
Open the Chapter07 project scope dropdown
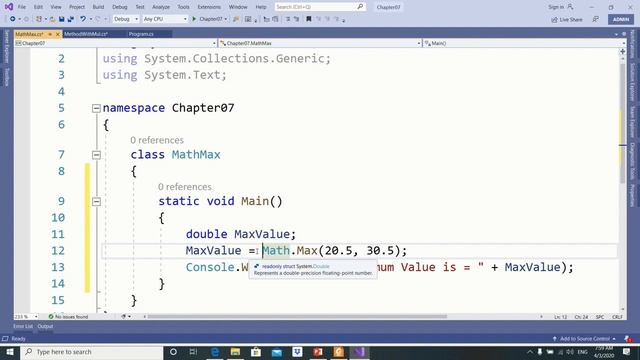tap(116, 43)
